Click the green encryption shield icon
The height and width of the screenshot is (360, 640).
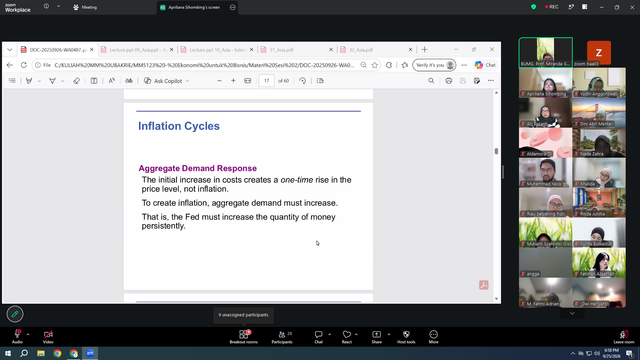click(533, 7)
